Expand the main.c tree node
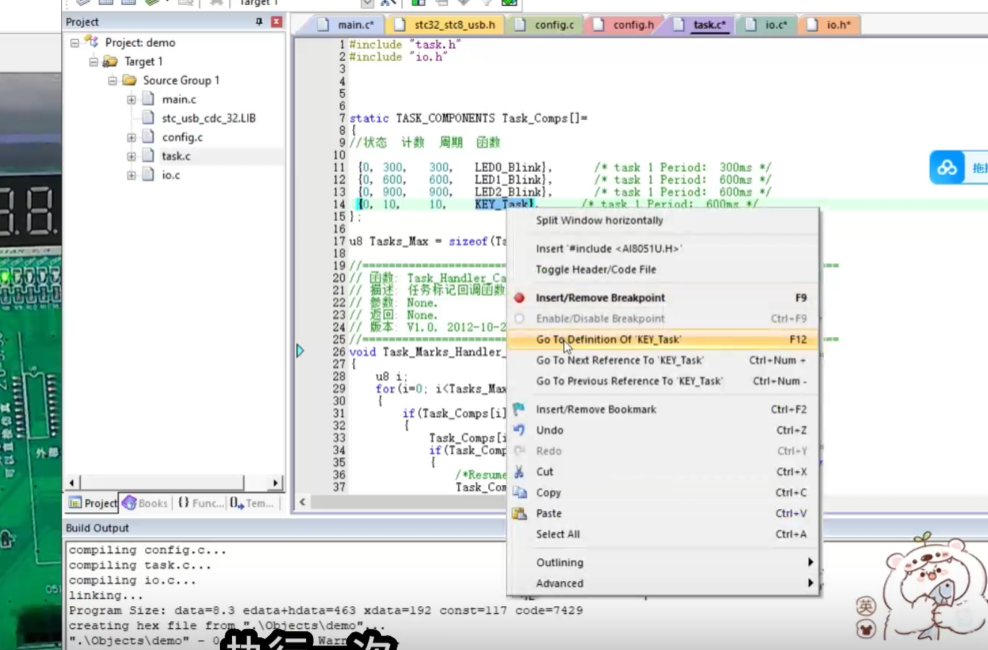Screen dimensions: 988x650 (x=132, y=100)
